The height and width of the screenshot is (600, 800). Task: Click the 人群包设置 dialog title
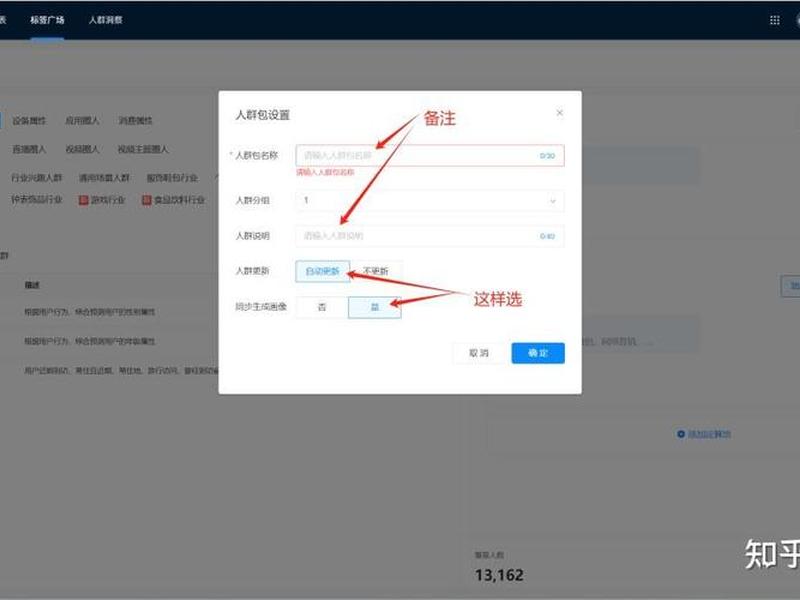(x=262, y=115)
